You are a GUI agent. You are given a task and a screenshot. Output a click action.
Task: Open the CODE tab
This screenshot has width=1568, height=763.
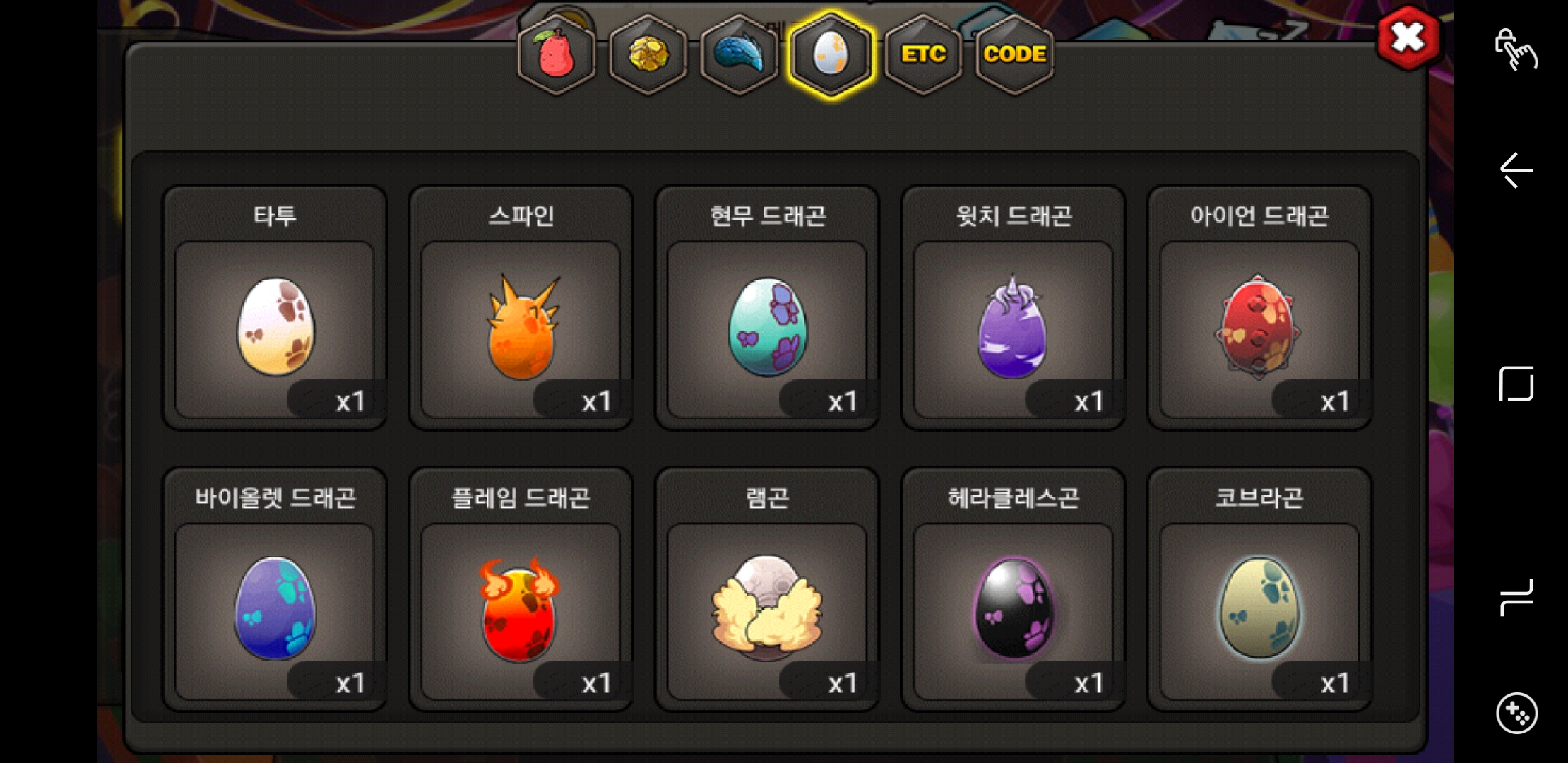(1015, 54)
